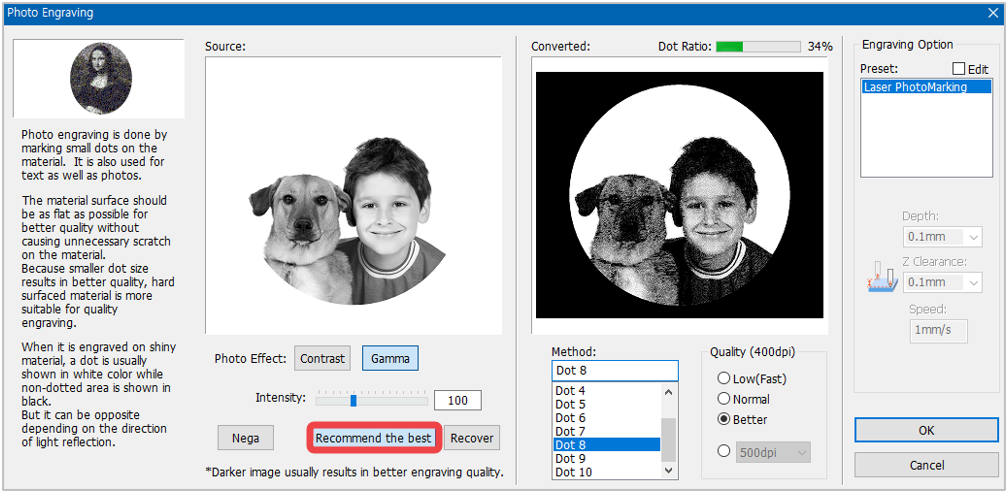1008x493 pixels.
Task: Apply the Nega effect
Action: 246,438
